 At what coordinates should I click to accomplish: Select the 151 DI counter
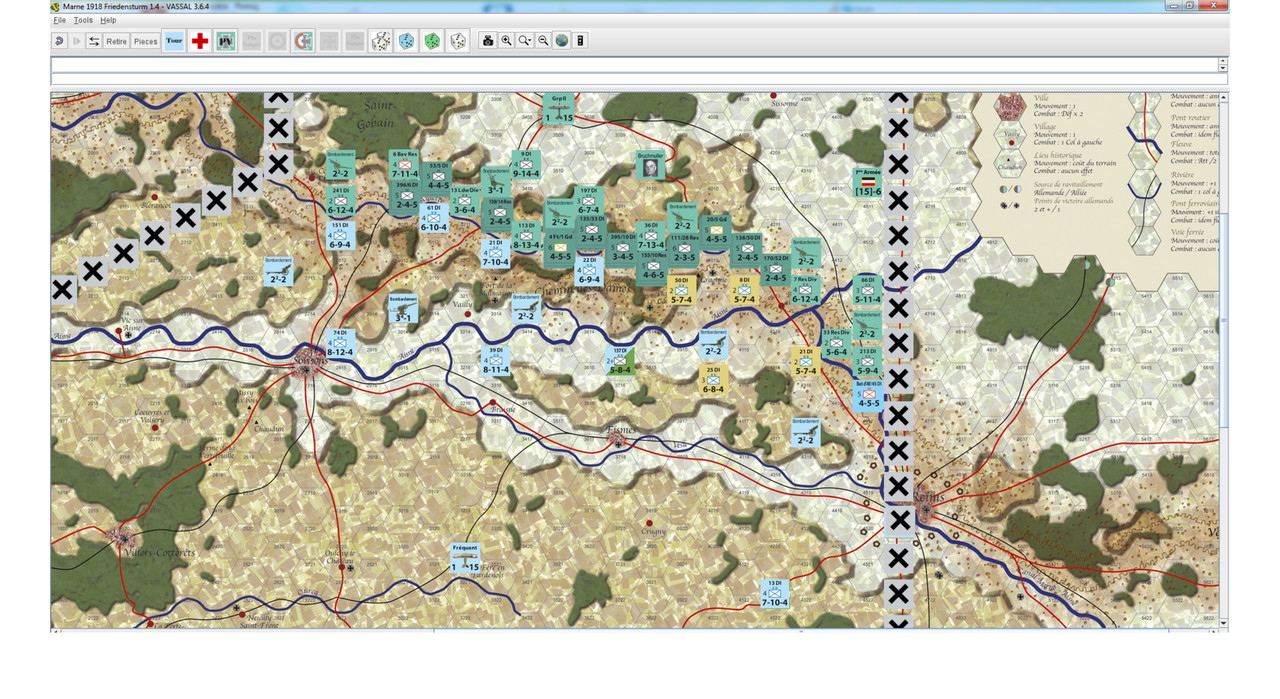(340, 236)
